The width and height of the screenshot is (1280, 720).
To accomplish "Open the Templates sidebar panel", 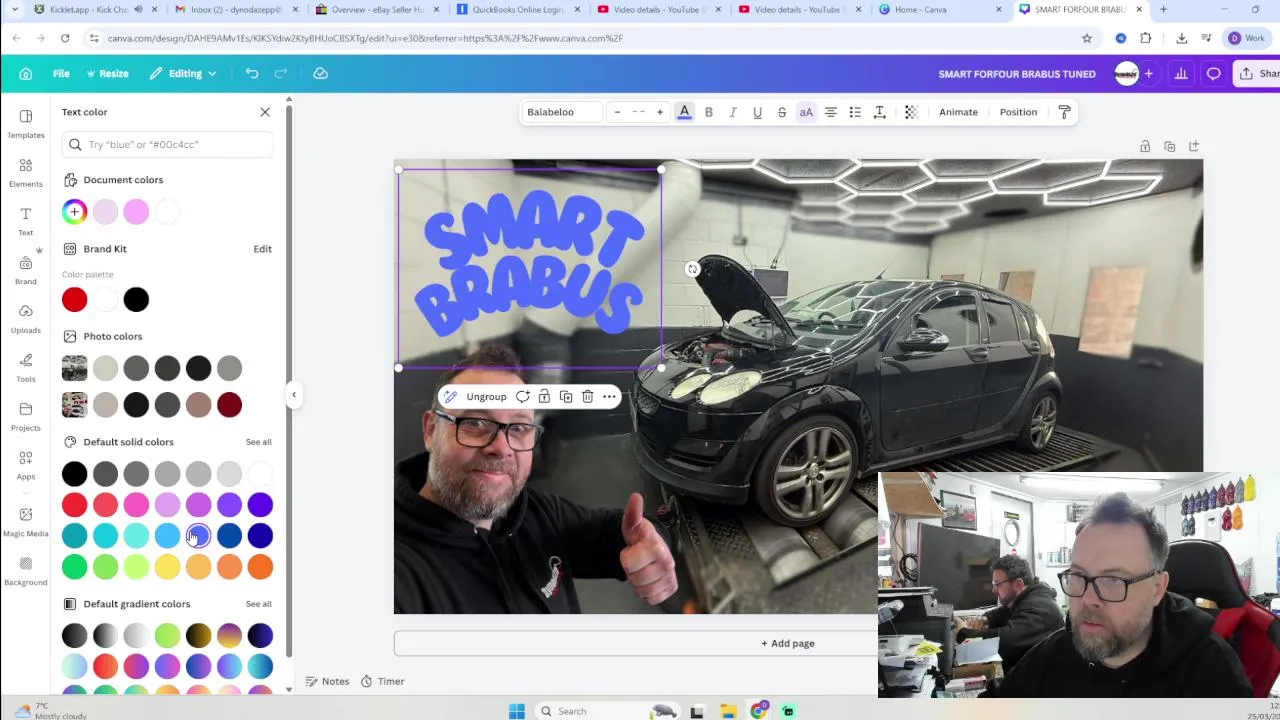I will (x=25, y=124).
